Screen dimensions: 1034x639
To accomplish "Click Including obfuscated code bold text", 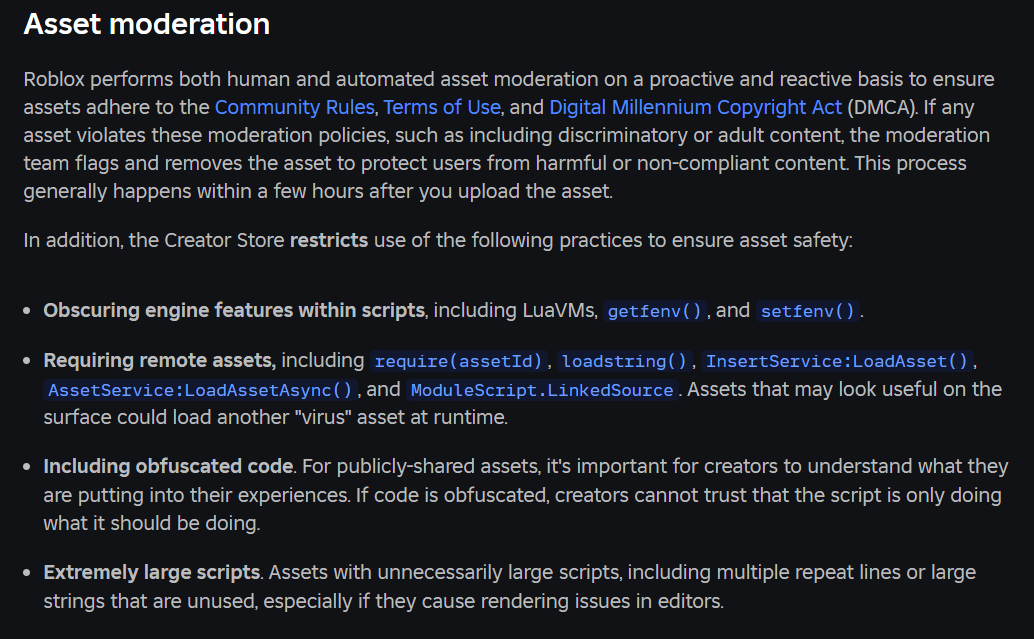I will [x=168, y=466].
